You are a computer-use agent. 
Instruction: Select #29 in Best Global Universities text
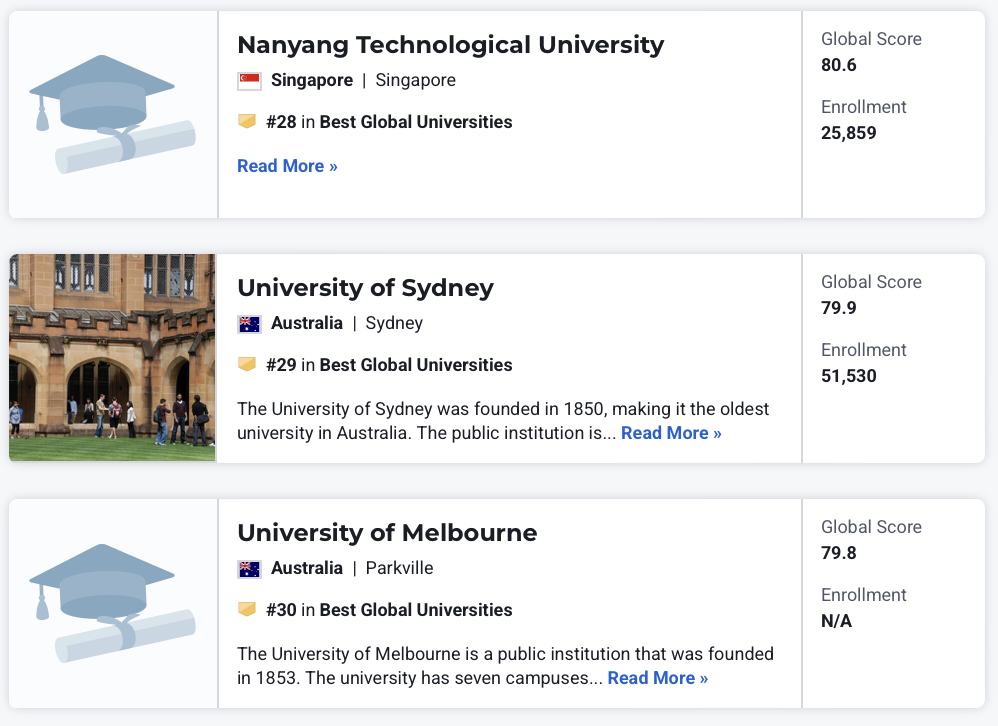(x=389, y=365)
